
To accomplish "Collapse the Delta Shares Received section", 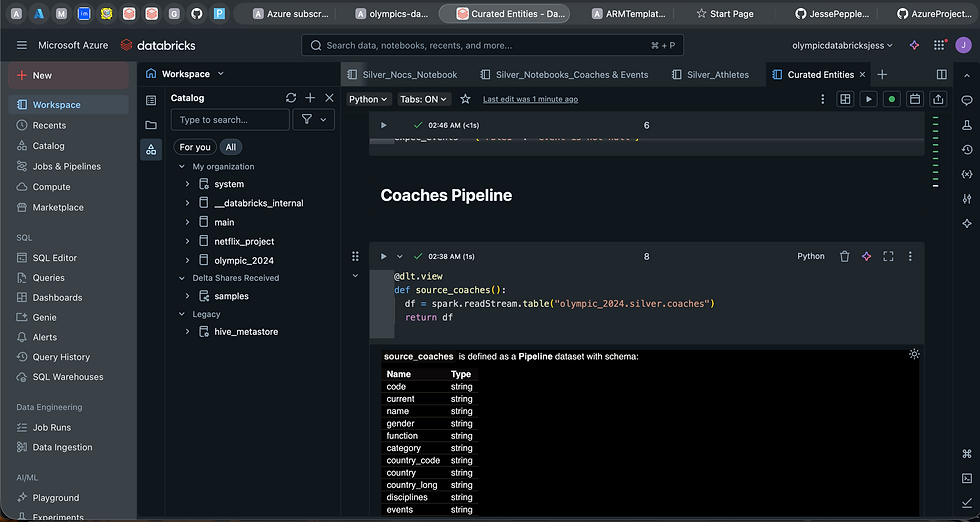I will point(182,278).
